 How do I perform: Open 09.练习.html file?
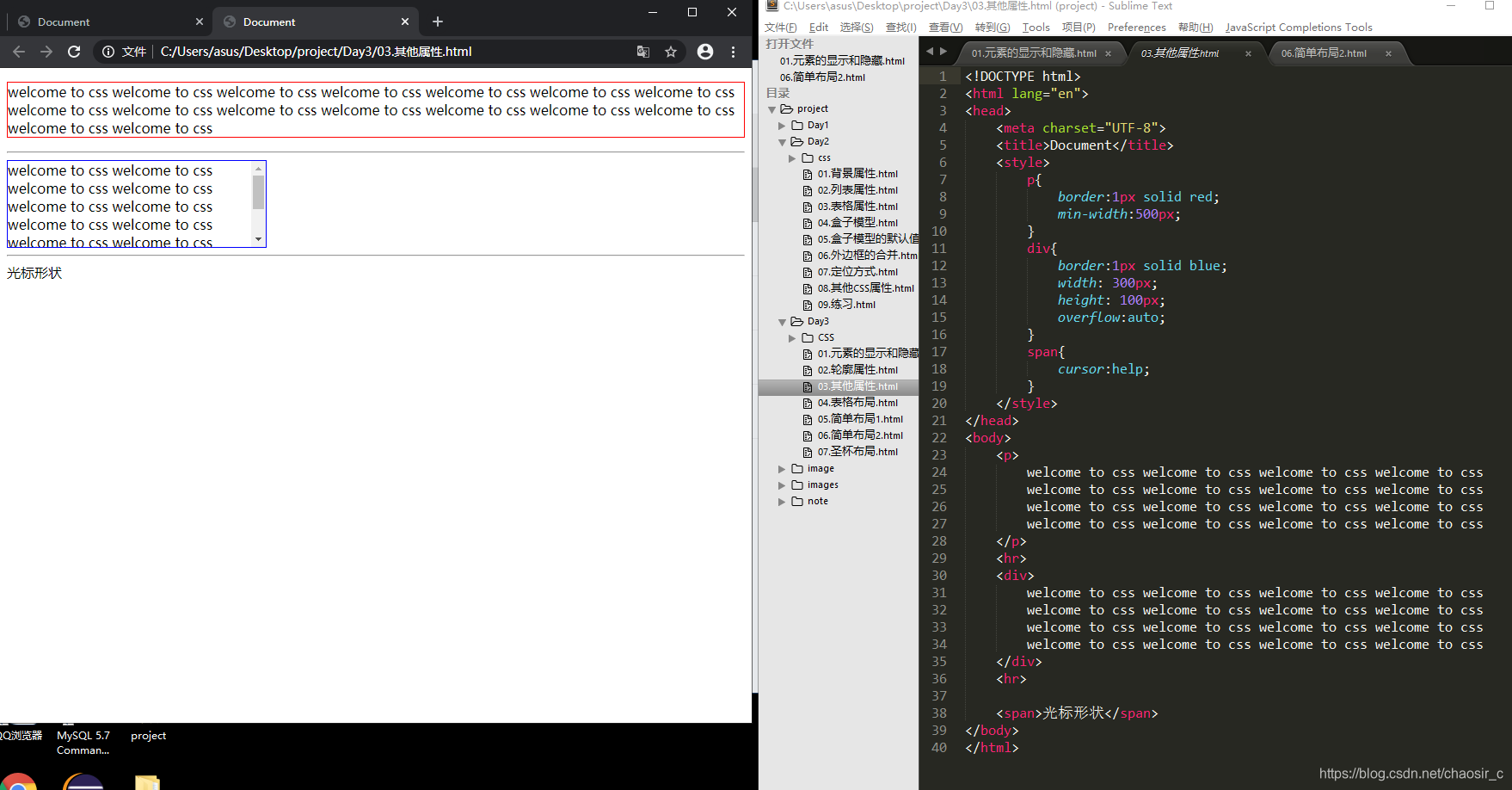coord(846,305)
